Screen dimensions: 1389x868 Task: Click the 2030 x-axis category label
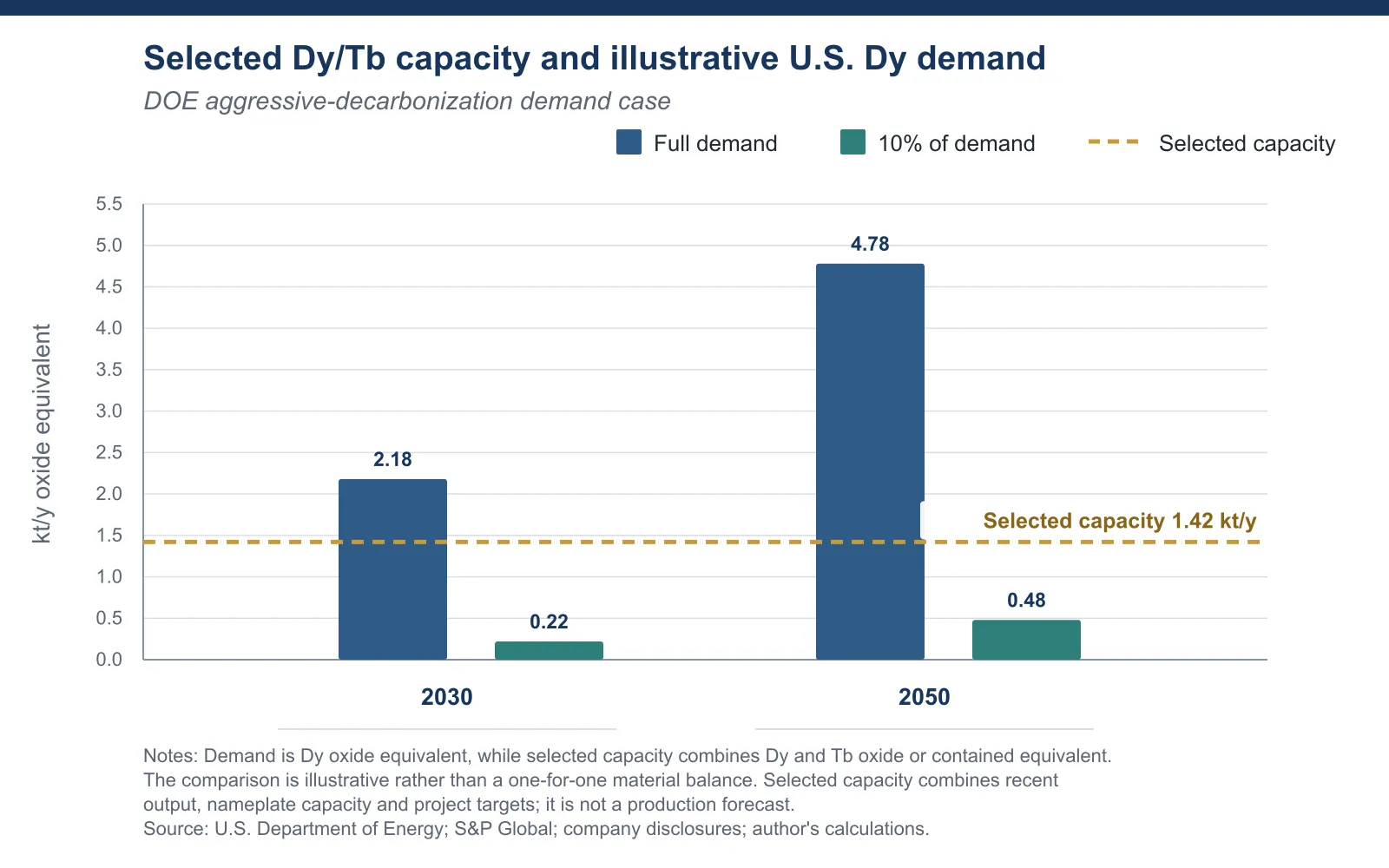(x=447, y=697)
